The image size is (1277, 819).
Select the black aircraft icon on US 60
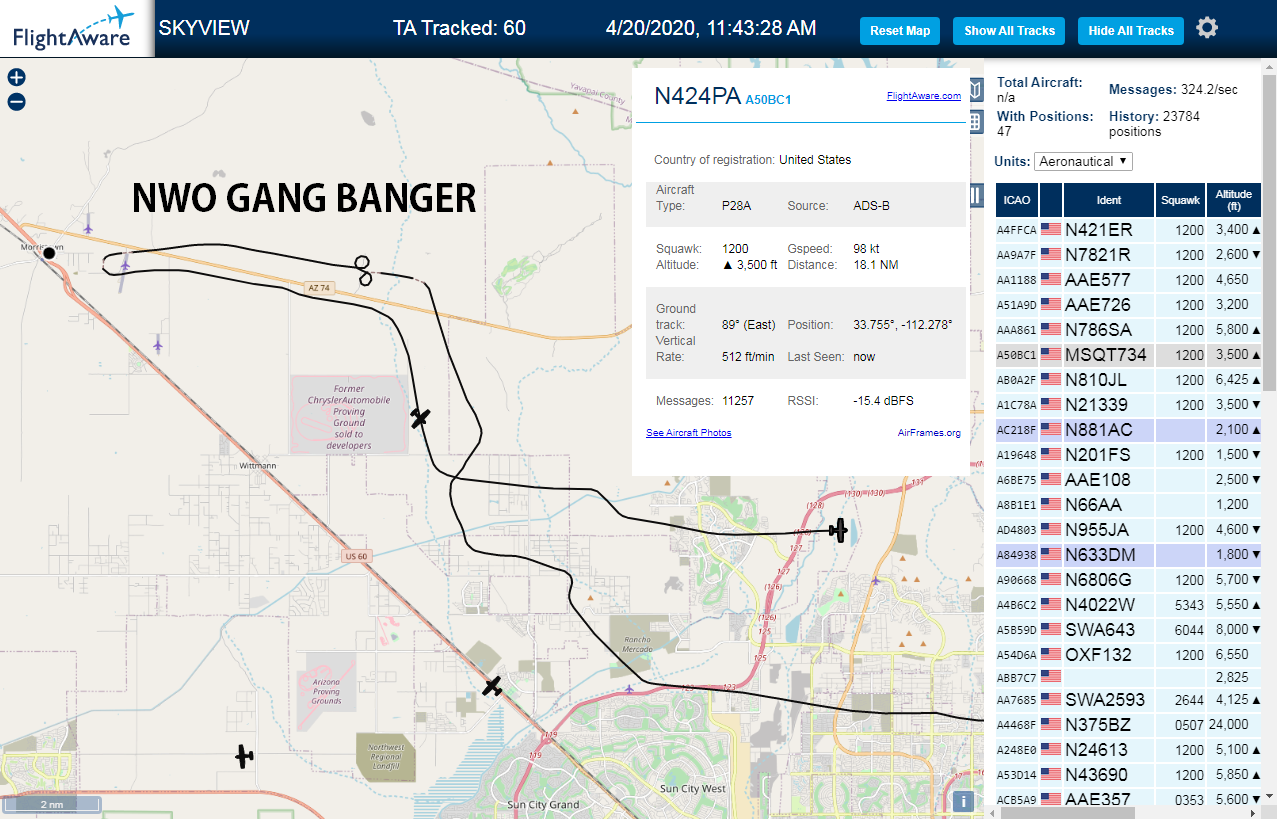492,686
